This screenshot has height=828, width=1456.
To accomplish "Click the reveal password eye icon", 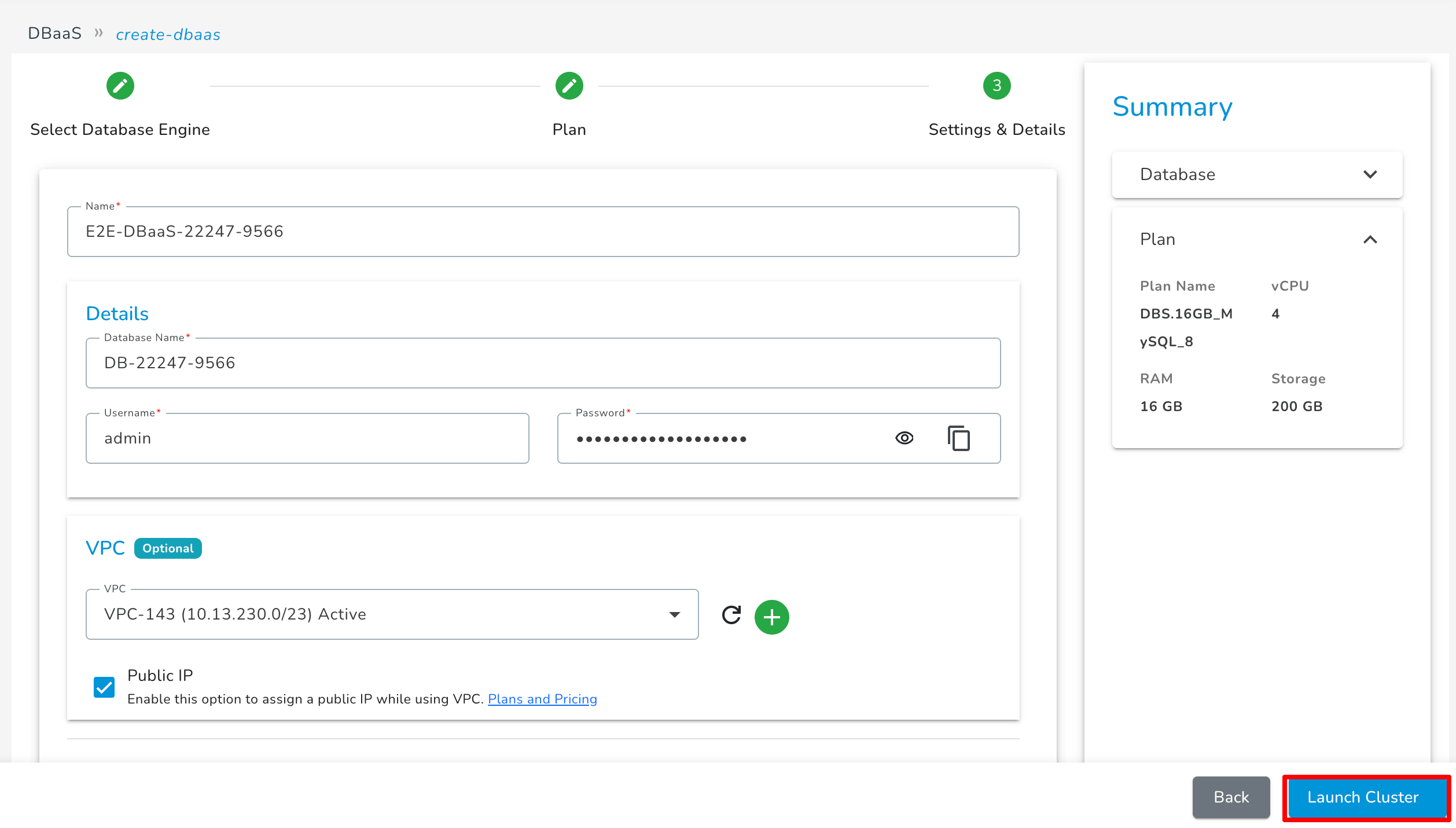I will click(x=905, y=437).
